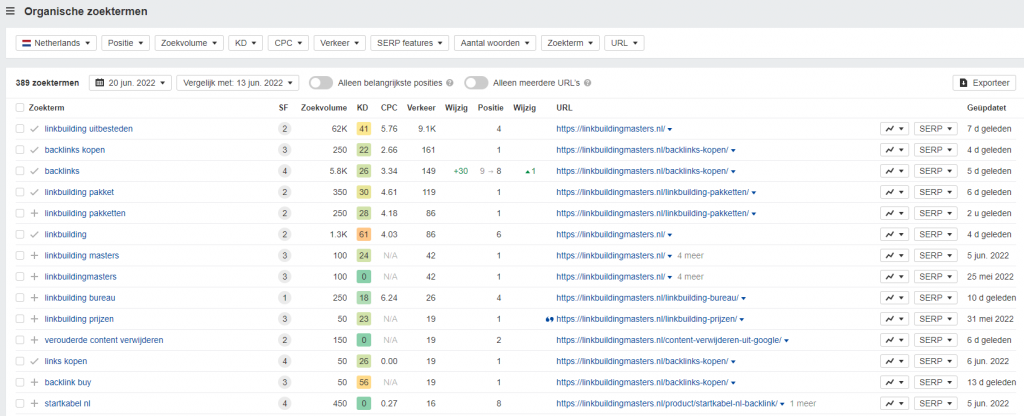Viewport: 1024px width, 416px height.
Task: Open keyword link verouderde content verwijderen
Action: click(x=104, y=340)
